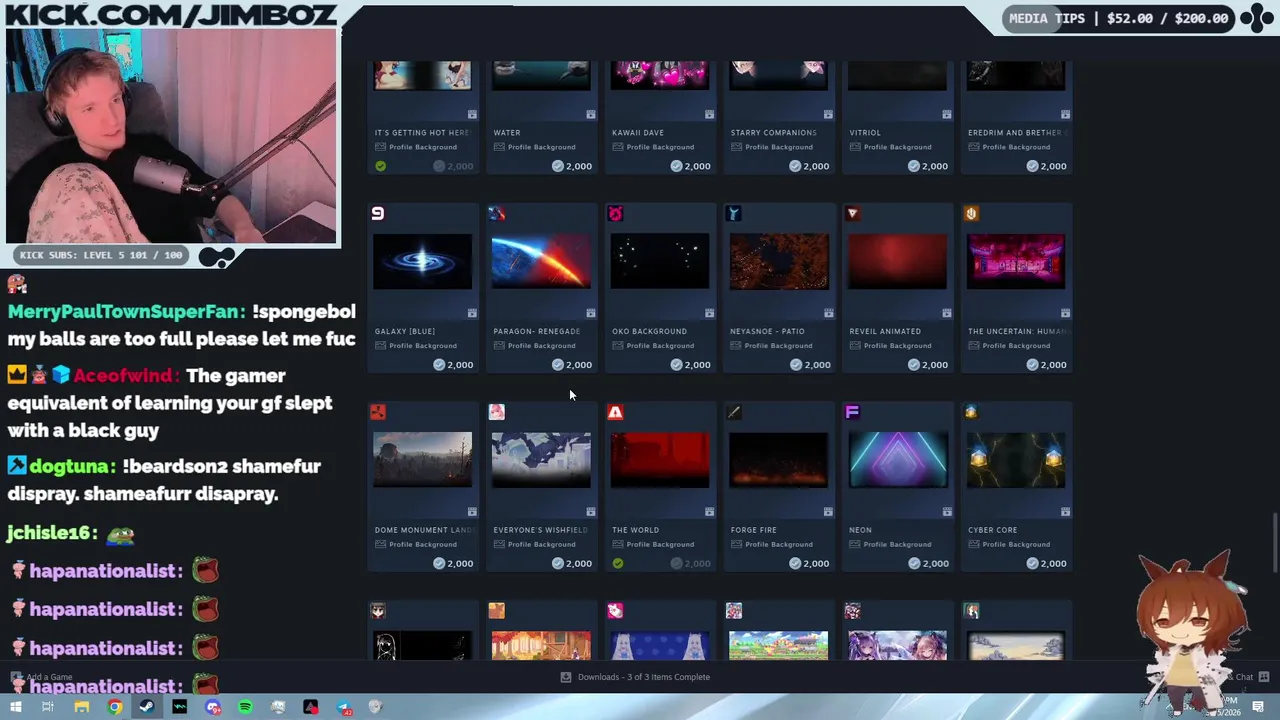Select the 'DOME MONUMENT LAND' title text

coord(424,530)
